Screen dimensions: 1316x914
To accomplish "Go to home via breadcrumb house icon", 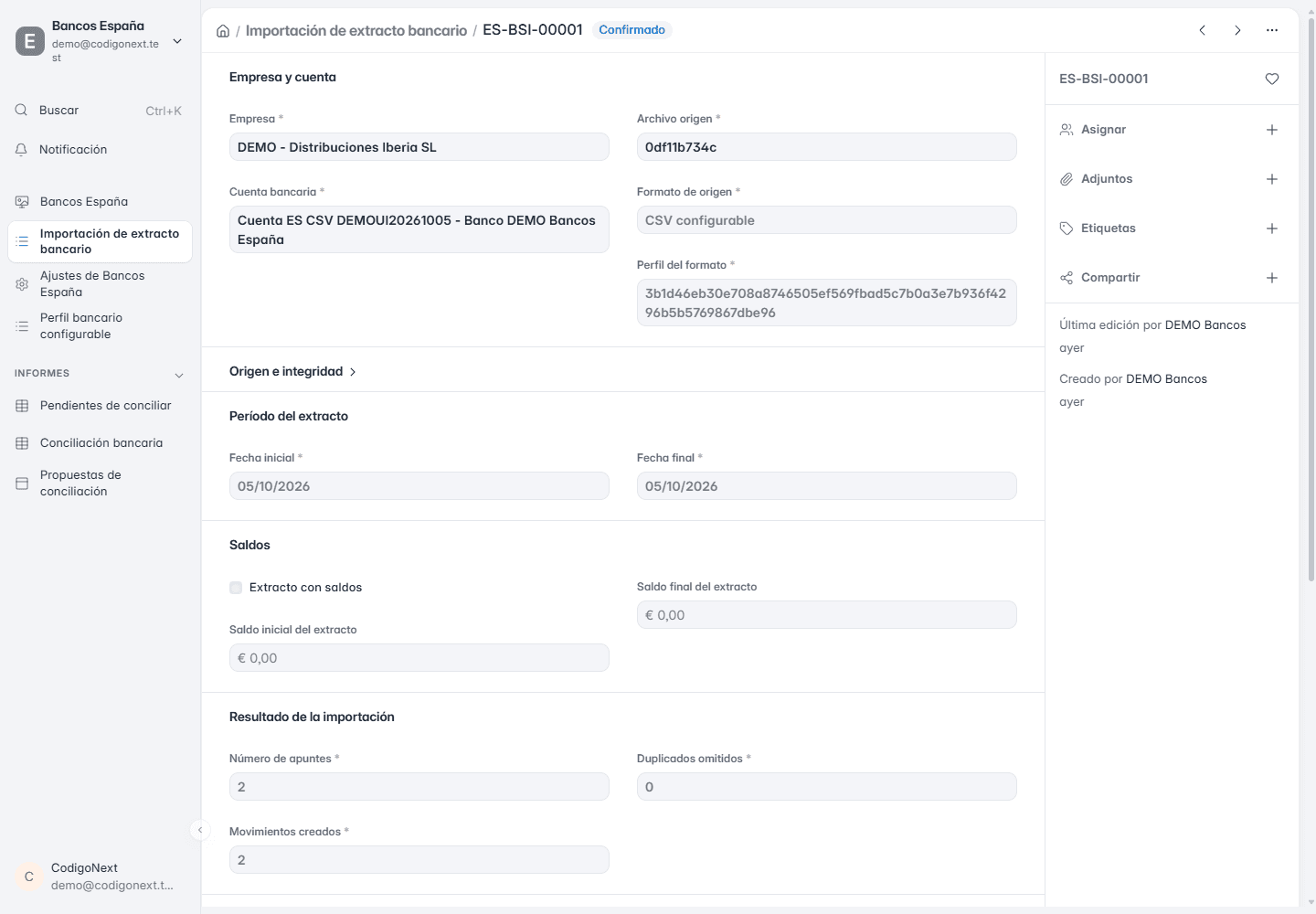I will [x=223, y=31].
